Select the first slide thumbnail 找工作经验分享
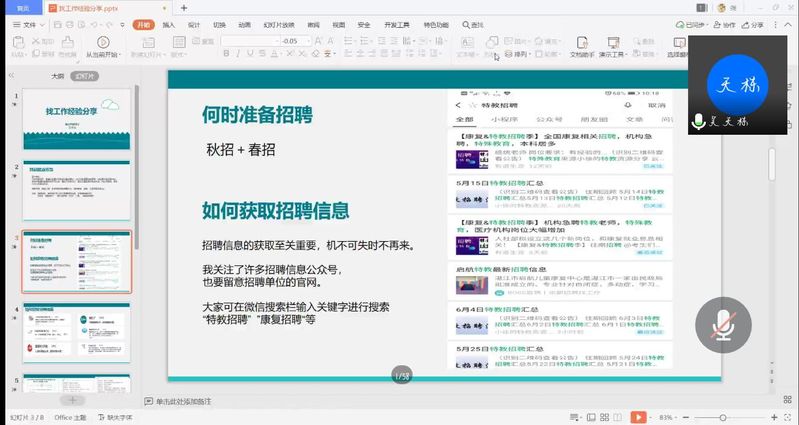Screen dimensions: 799x425 (x=76, y=118)
